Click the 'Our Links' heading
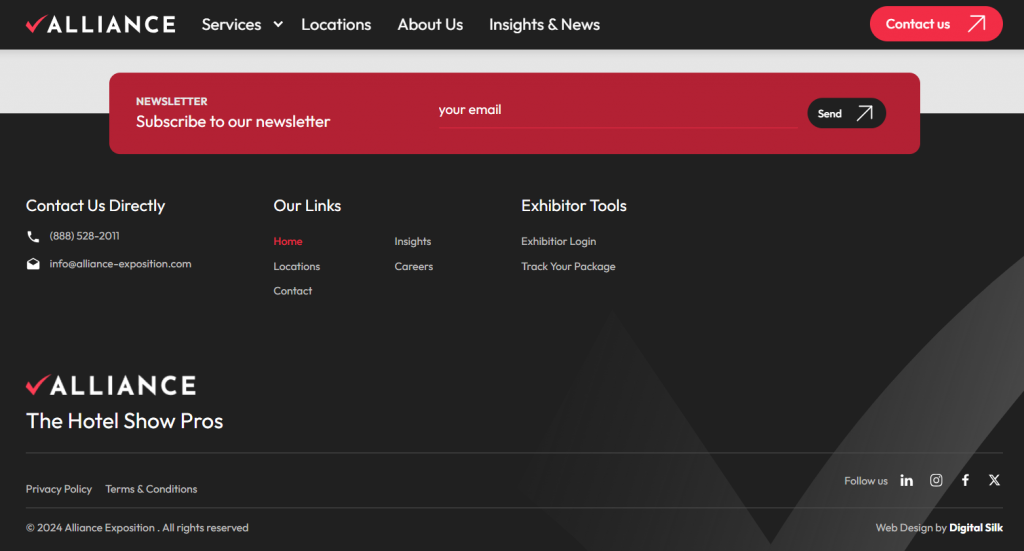 pyautogui.click(x=307, y=206)
